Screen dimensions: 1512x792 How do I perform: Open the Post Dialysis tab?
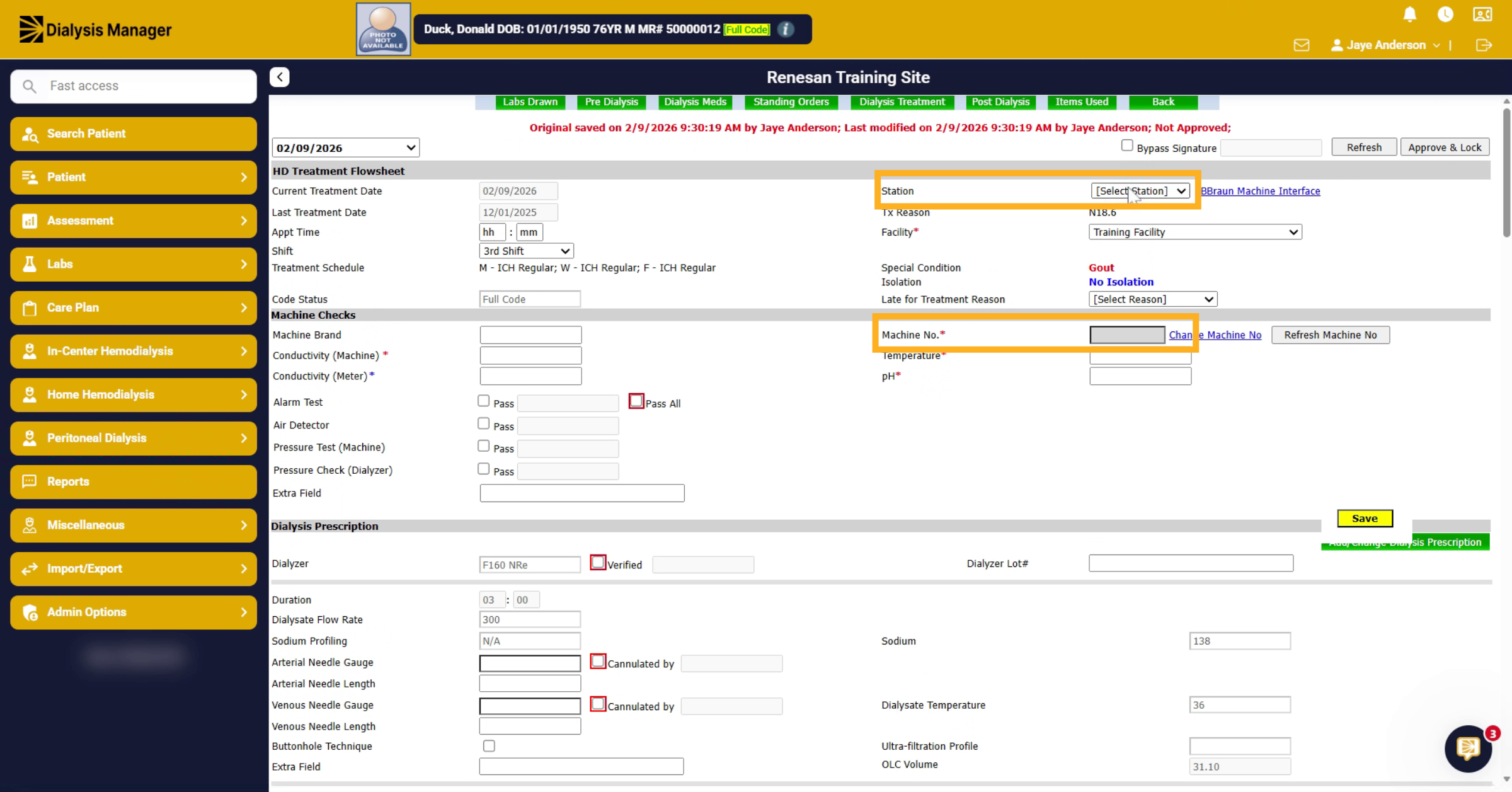(x=1000, y=102)
